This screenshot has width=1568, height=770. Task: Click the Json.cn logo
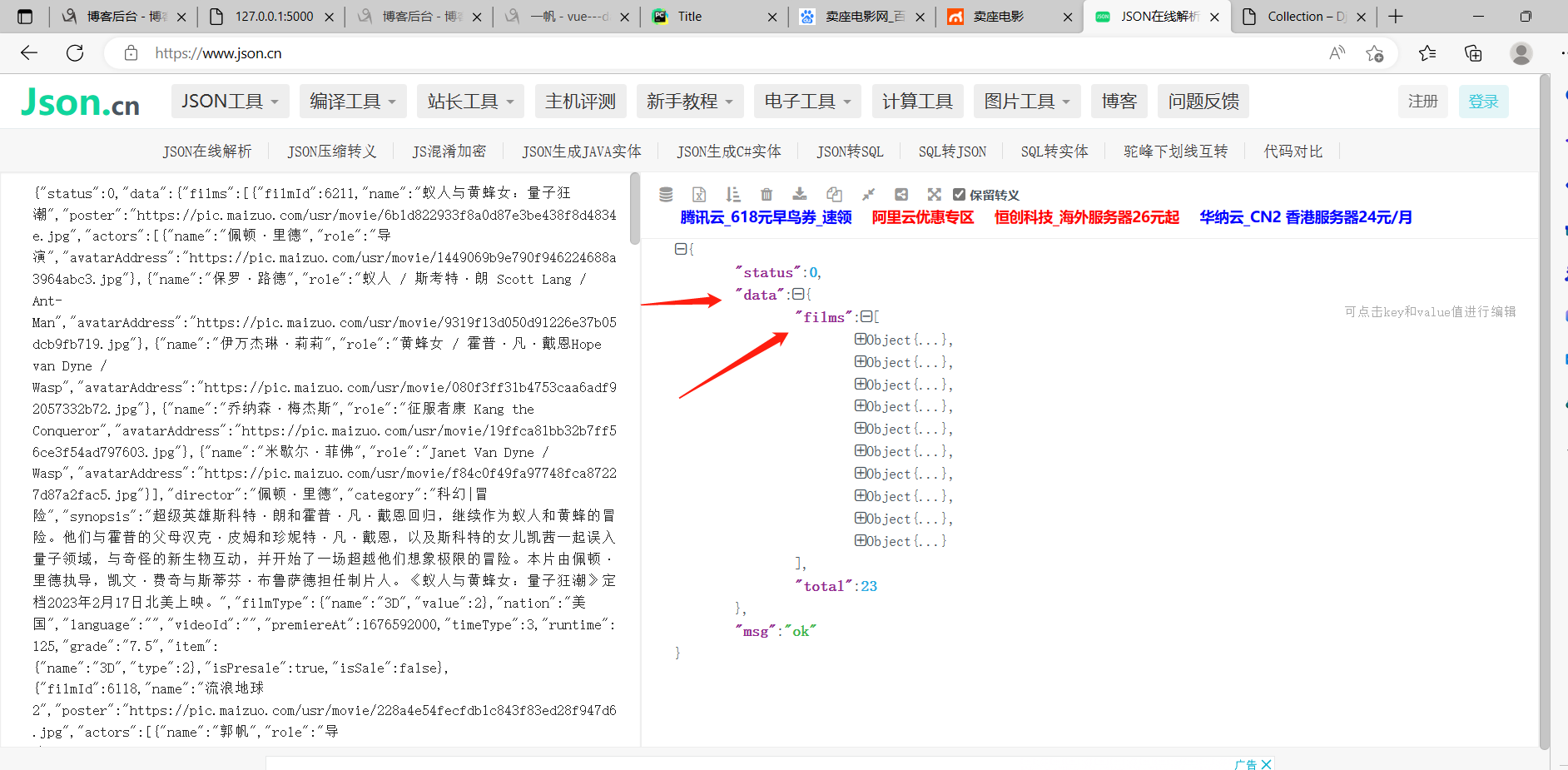[x=81, y=102]
